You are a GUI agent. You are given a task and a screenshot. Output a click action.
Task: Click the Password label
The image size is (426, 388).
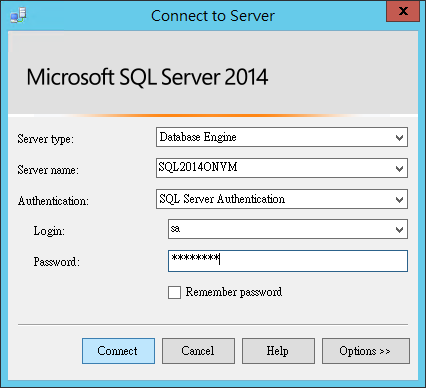tap(57, 262)
